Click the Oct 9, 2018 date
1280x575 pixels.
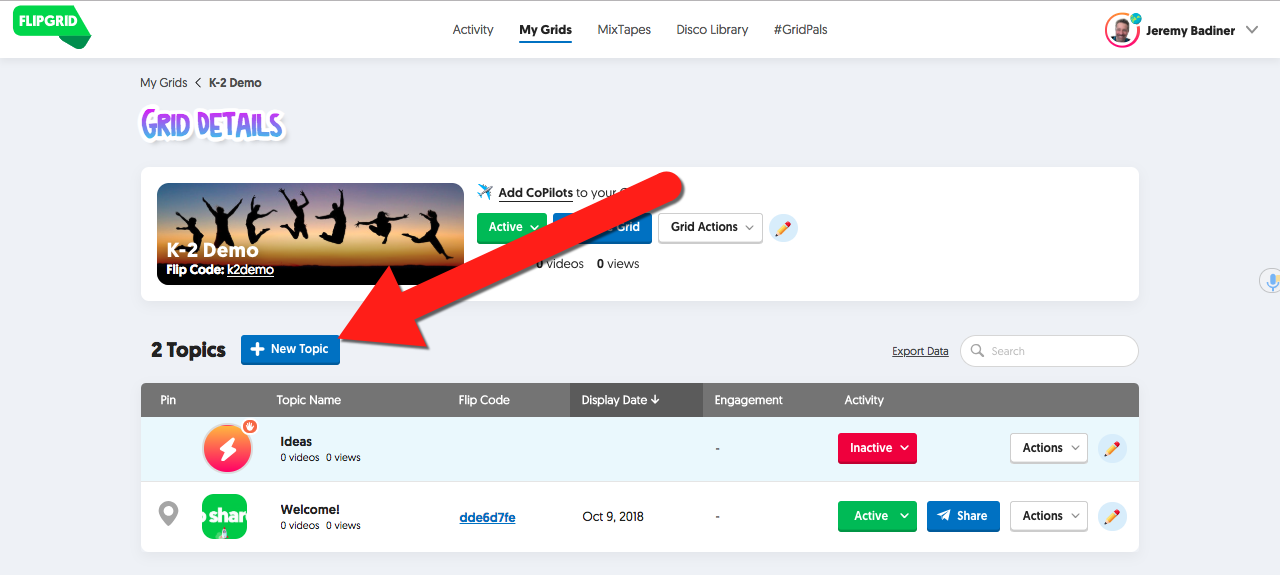click(x=613, y=517)
